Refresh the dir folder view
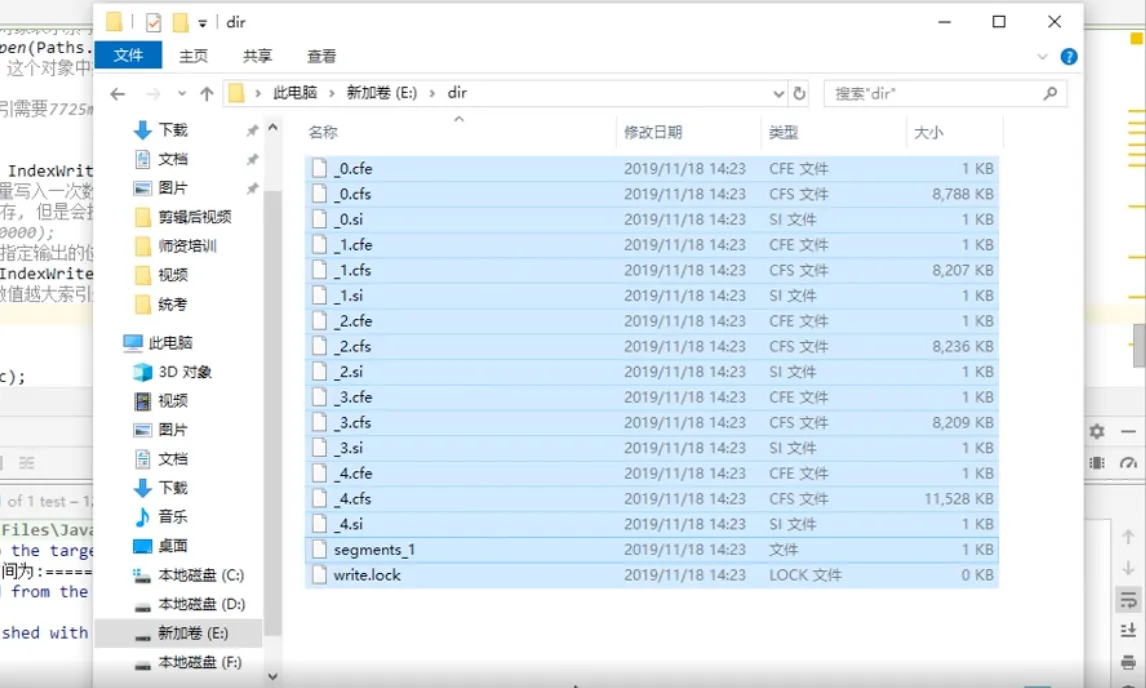The height and width of the screenshot is (688, 1146). 800,94
